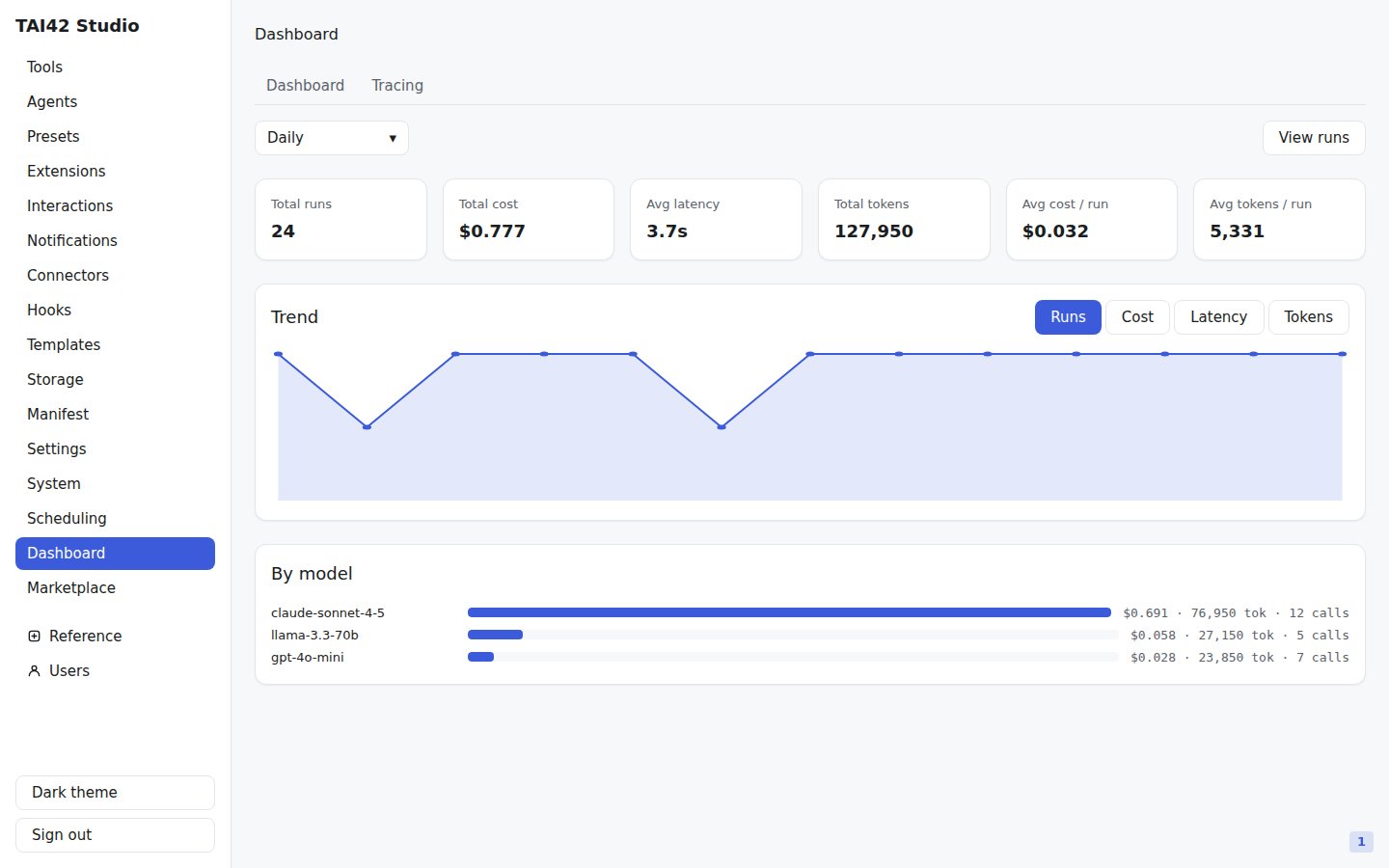
Task: Open the Users page
Action: pos(115,670)
